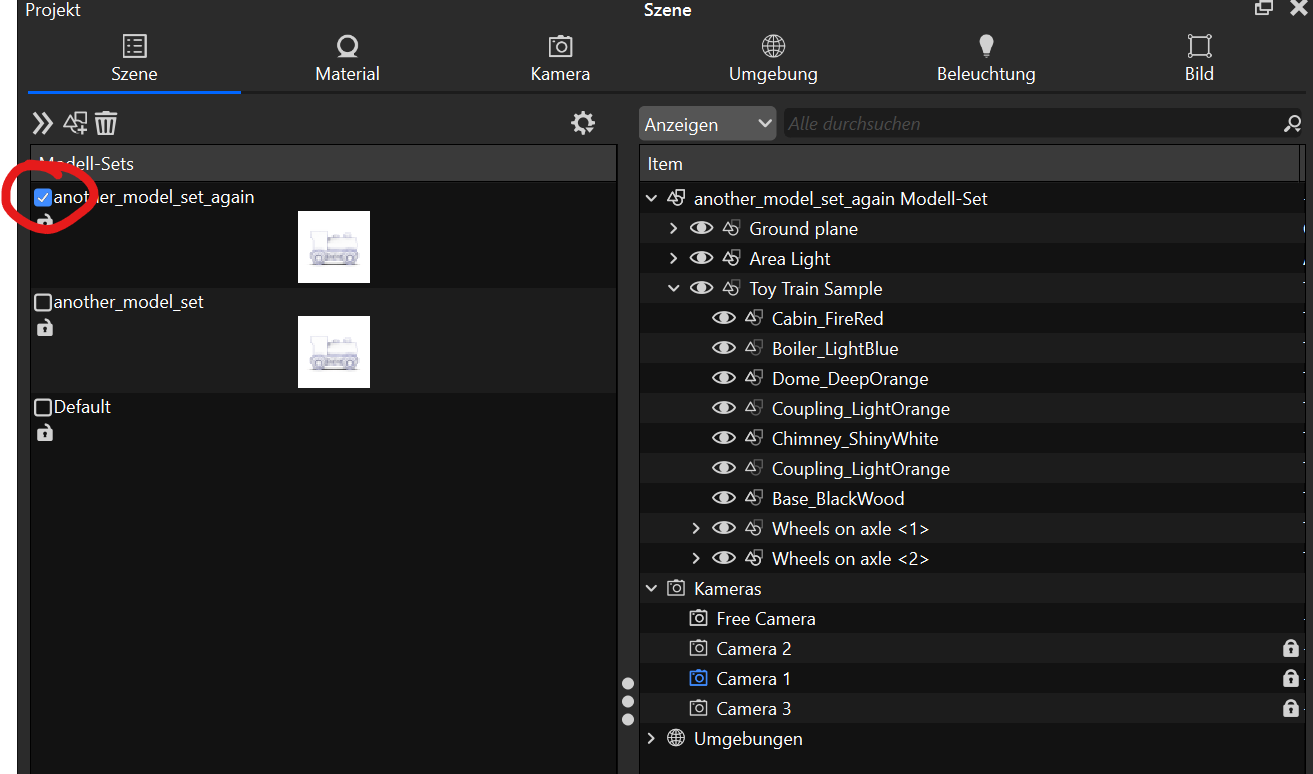Open the Kamera tab
This screenshot has height=774, width=1313.
[560, 59]
